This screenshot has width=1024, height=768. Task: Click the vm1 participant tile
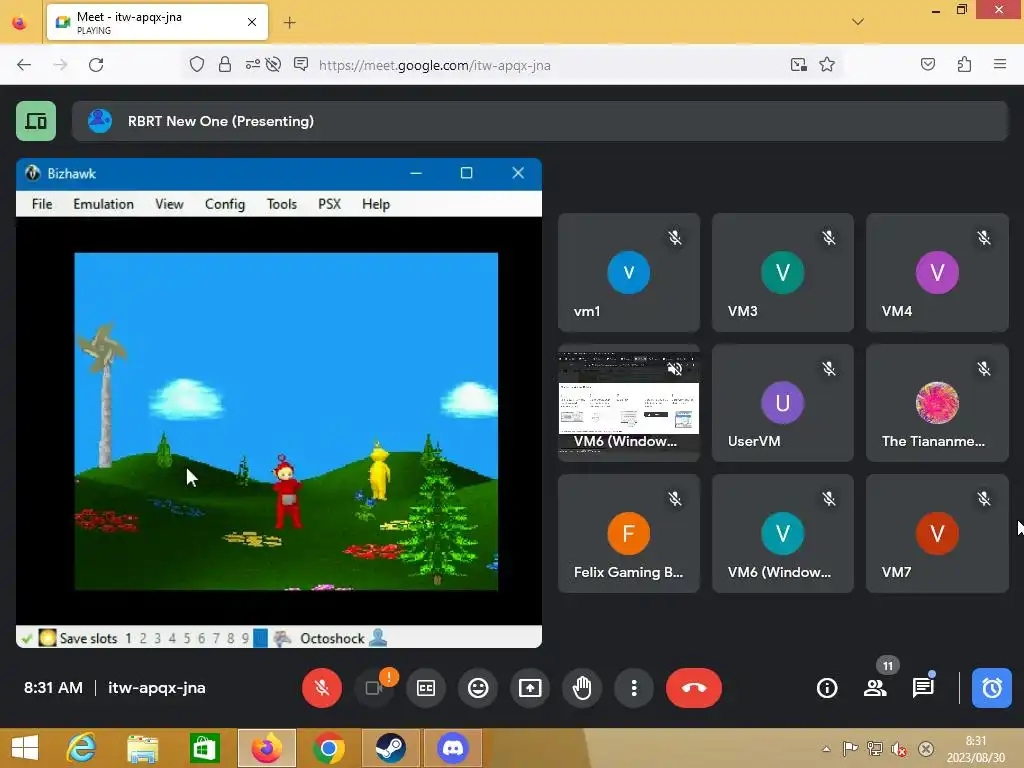pyautogui.click(x=629, y=272)
